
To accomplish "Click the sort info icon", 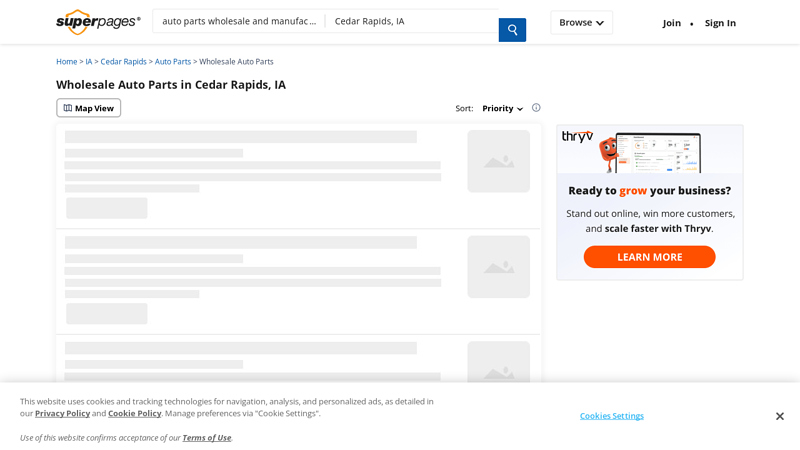I will (536, 108).
